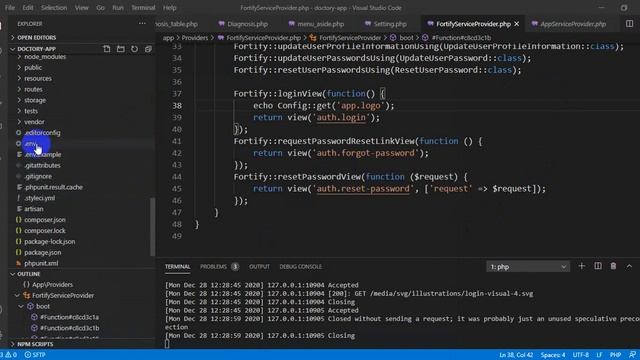
Task: Switch to Setting.php tab
Action: tap(386, 24)
